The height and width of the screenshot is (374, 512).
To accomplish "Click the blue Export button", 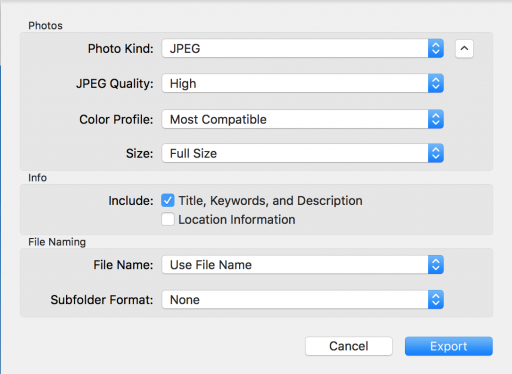I will 449,346.
